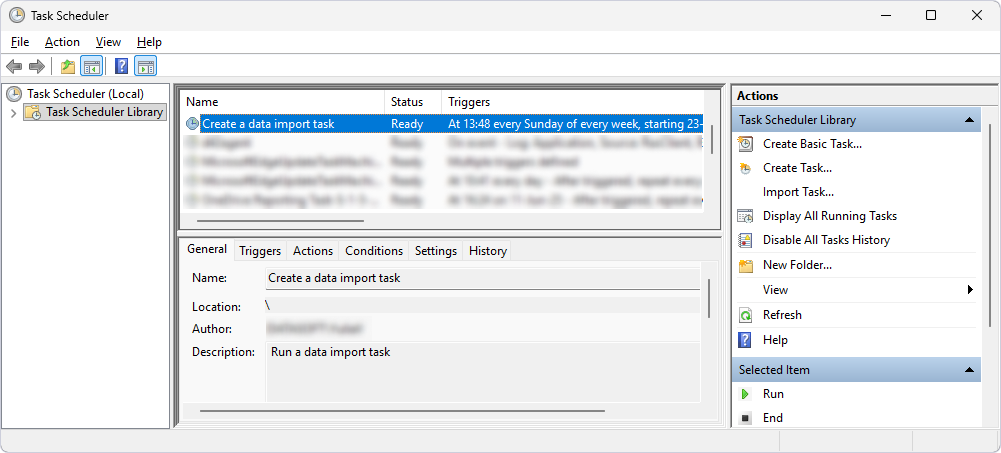
Task: Toggle the Show/Hide Action Pane toolbar icon
Action: pyautogui.click(x=146, y=66)
